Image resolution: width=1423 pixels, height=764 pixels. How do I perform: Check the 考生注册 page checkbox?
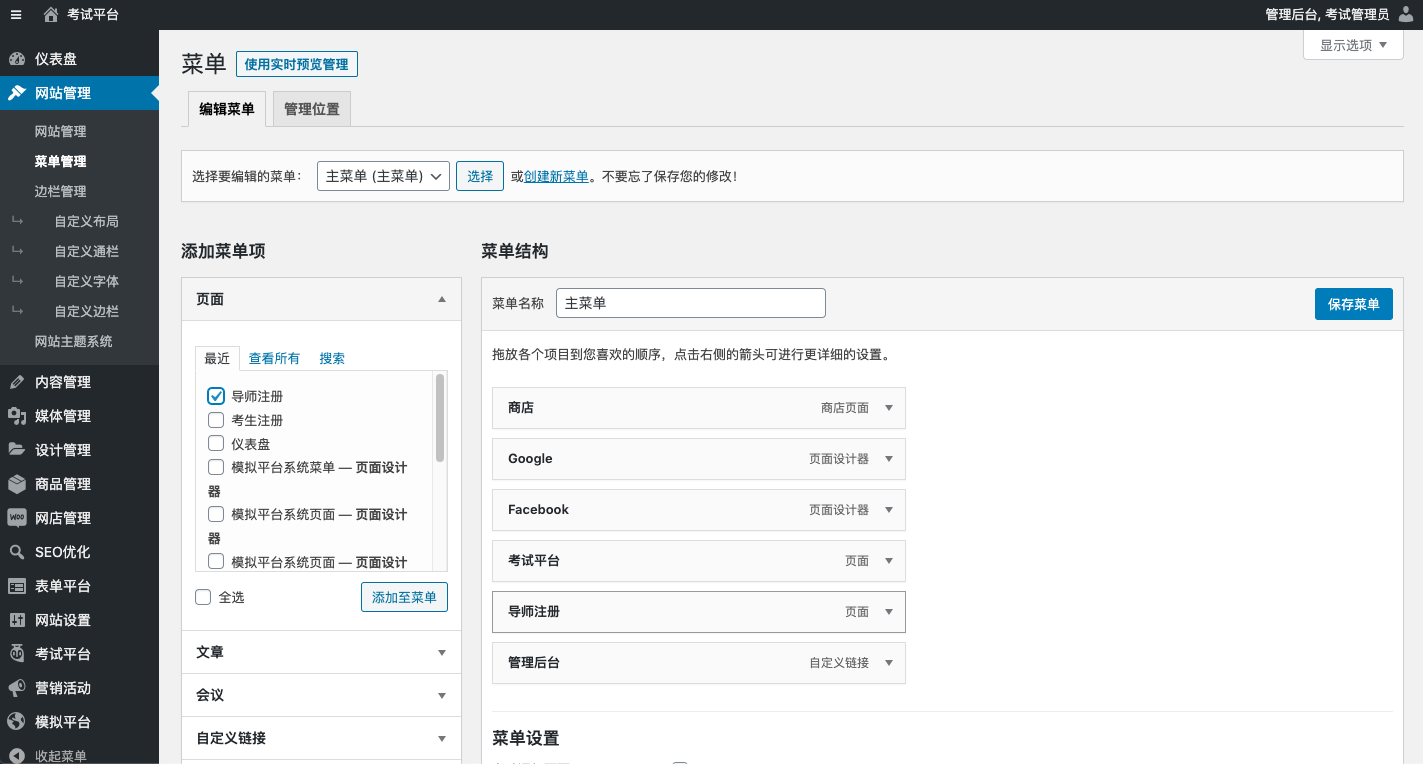pyautogui.click(x=216, y=420)
